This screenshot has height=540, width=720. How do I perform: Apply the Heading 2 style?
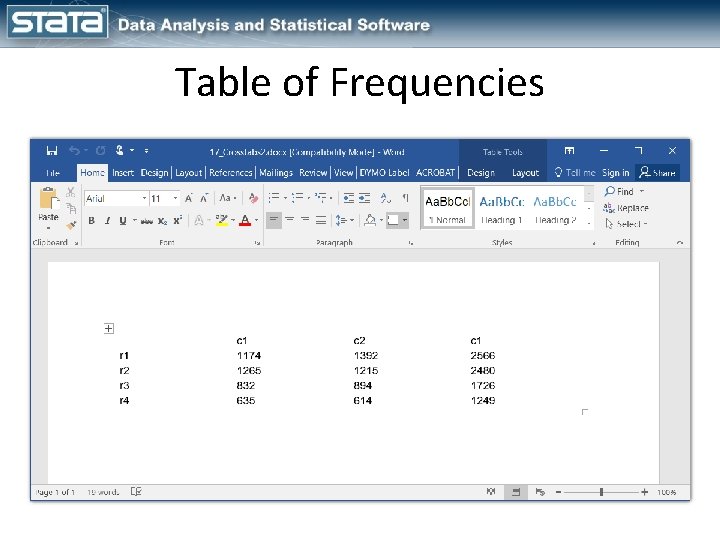click(x=555, y=209)
